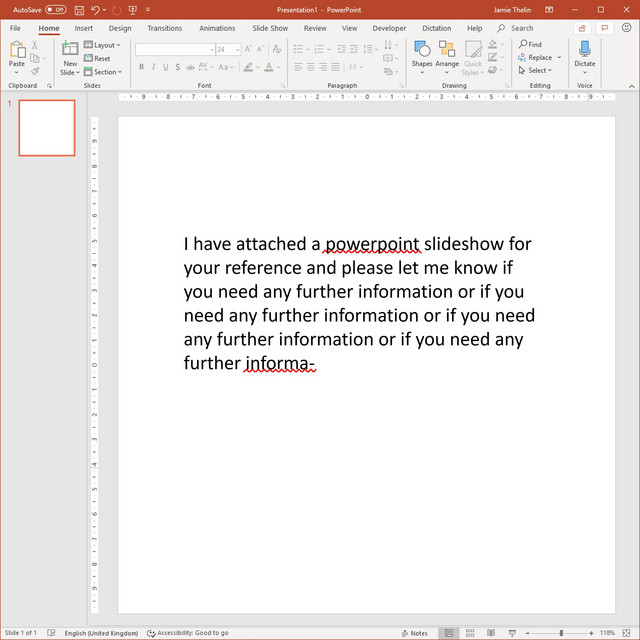Switch to Reading View

(491, 633)
